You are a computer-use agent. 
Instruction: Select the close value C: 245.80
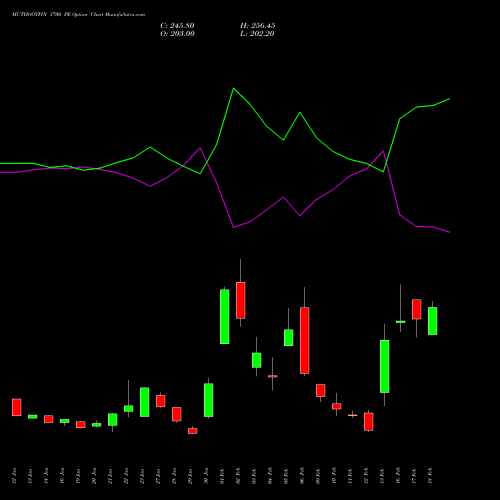click(x=177, y=26)
